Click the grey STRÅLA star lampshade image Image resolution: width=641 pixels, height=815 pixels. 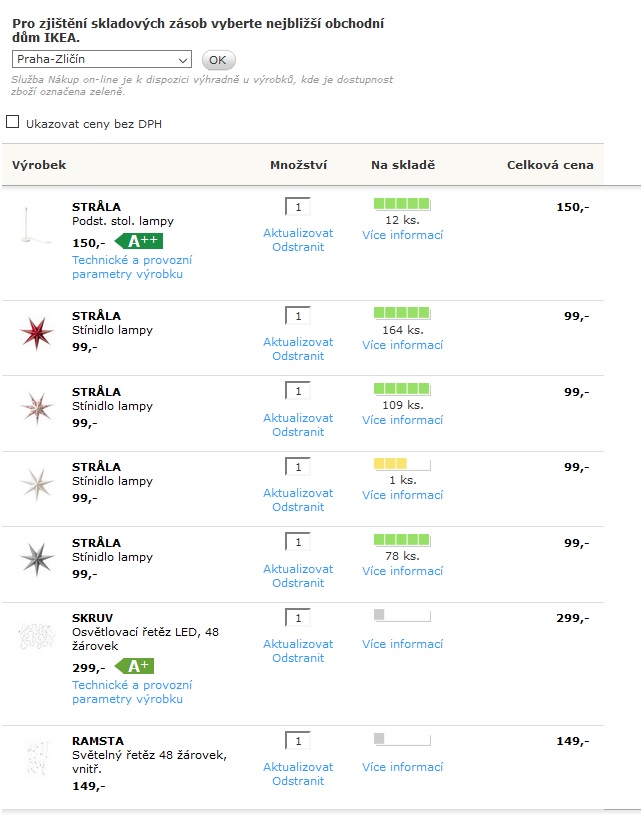pos(36,558)
